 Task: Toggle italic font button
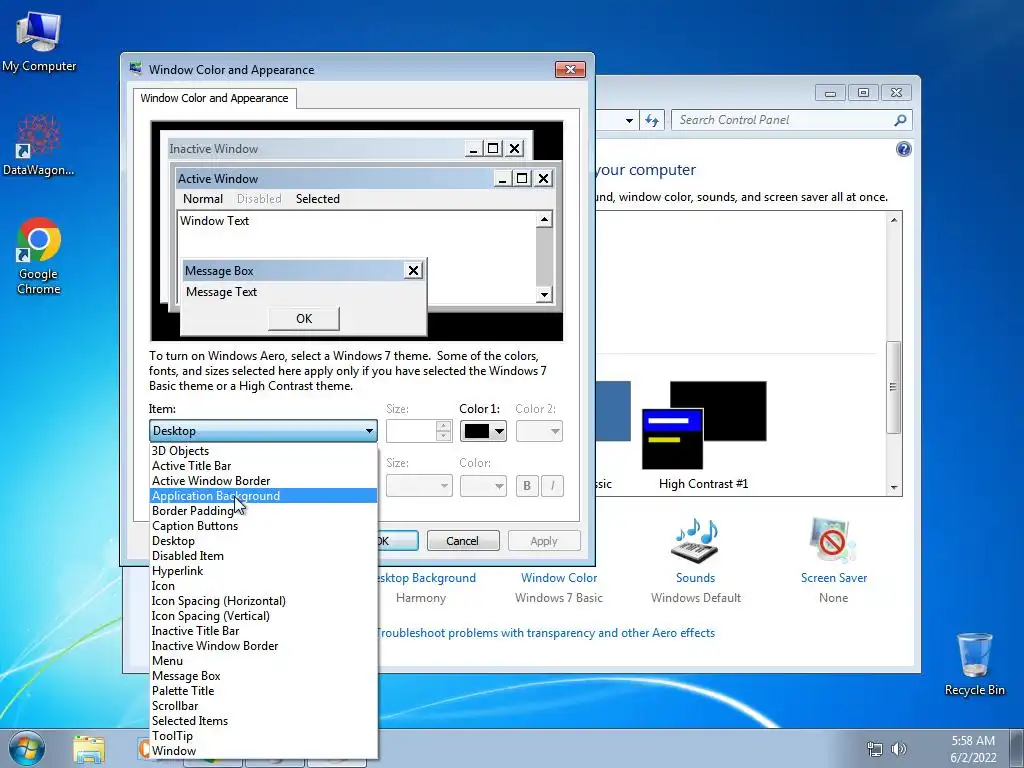pos(552,485)
